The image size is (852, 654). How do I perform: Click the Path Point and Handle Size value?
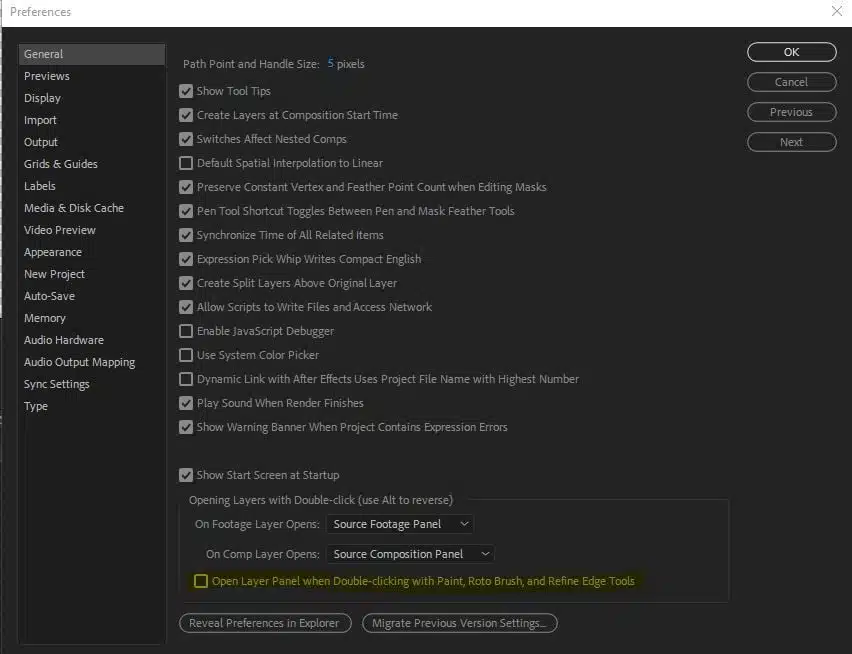(331, 64)
